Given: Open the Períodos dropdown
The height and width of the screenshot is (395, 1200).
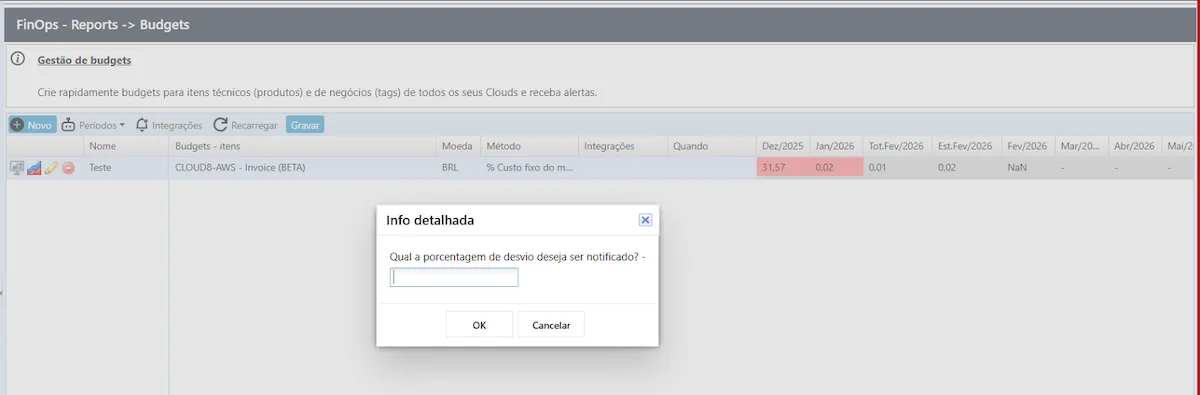Looking at the screenshot, I should 93,125.
